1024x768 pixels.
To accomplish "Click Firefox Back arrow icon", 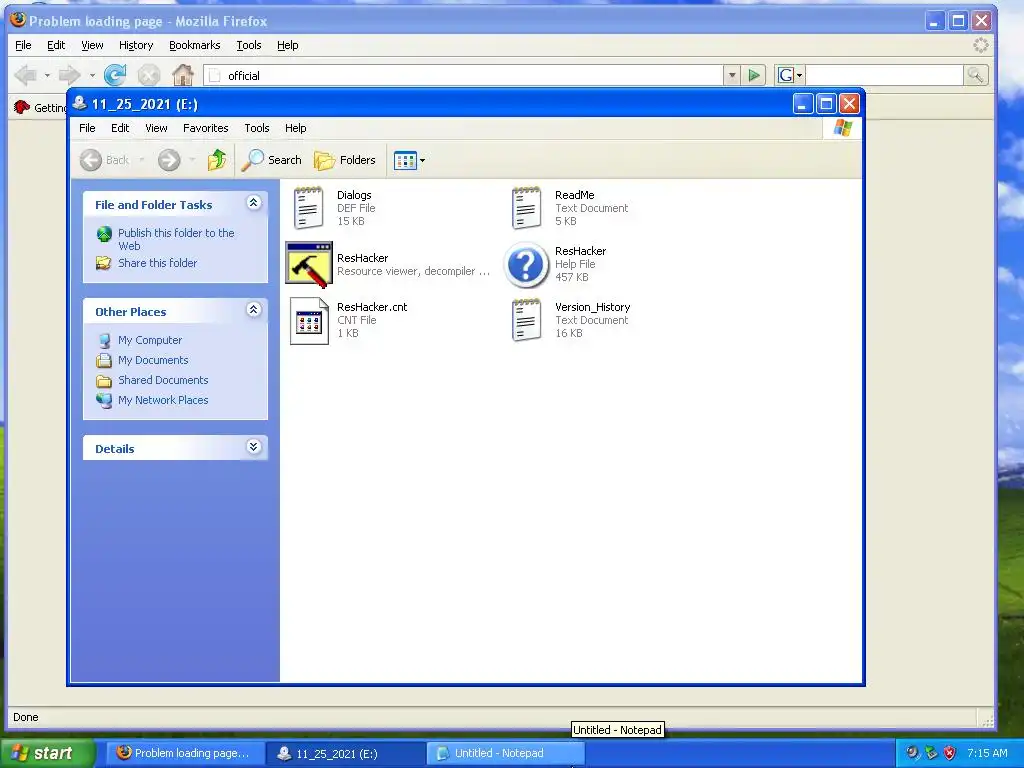I will [x=25, y=75].
